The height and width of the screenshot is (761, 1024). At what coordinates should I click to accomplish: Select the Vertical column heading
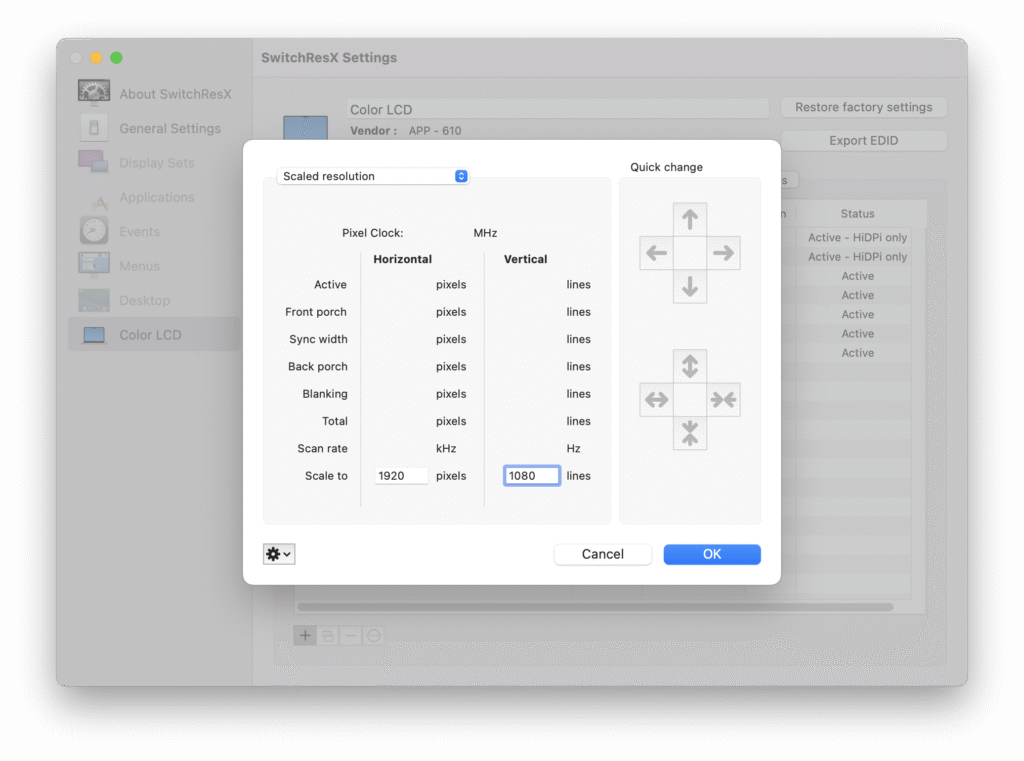pos(525,259)
